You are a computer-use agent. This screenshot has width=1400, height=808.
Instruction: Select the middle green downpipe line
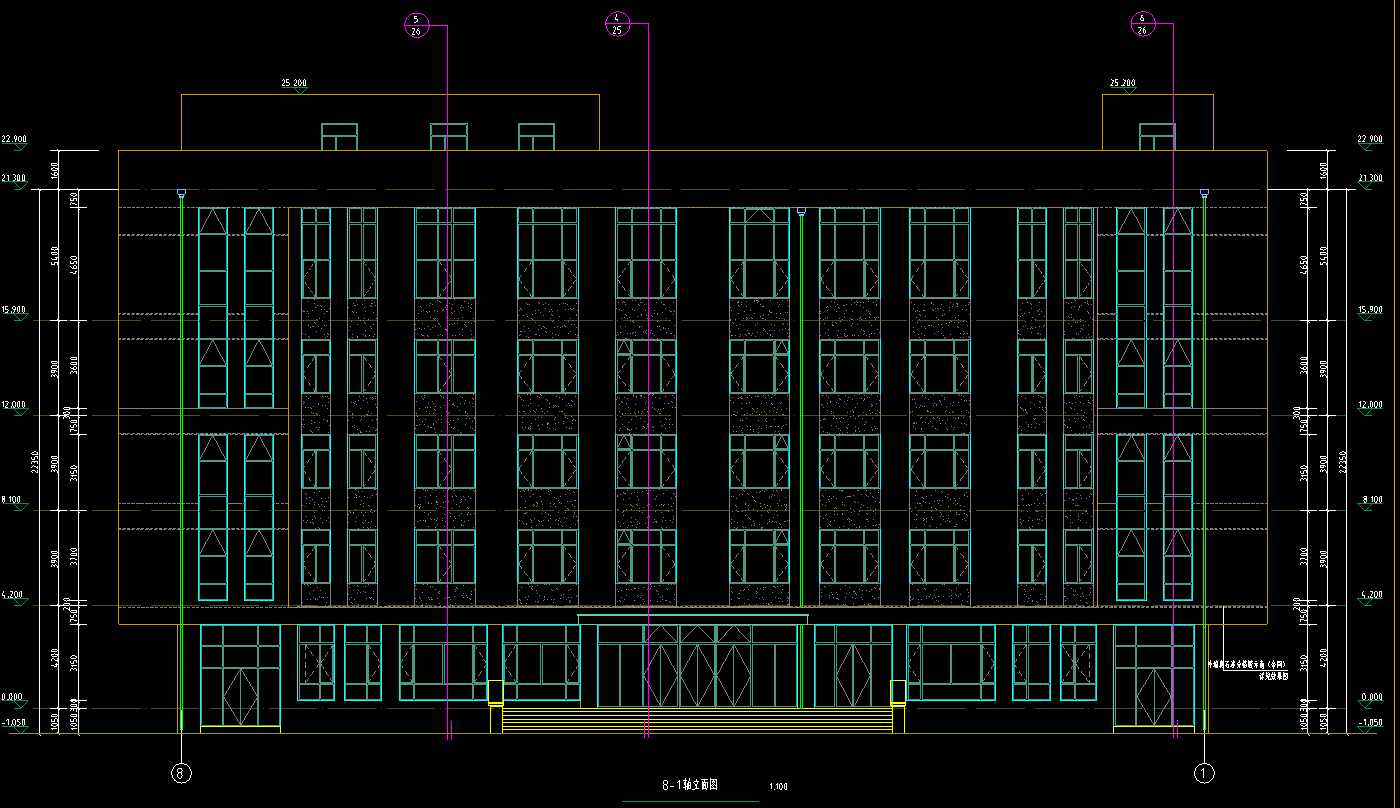[x=801, y=410]
